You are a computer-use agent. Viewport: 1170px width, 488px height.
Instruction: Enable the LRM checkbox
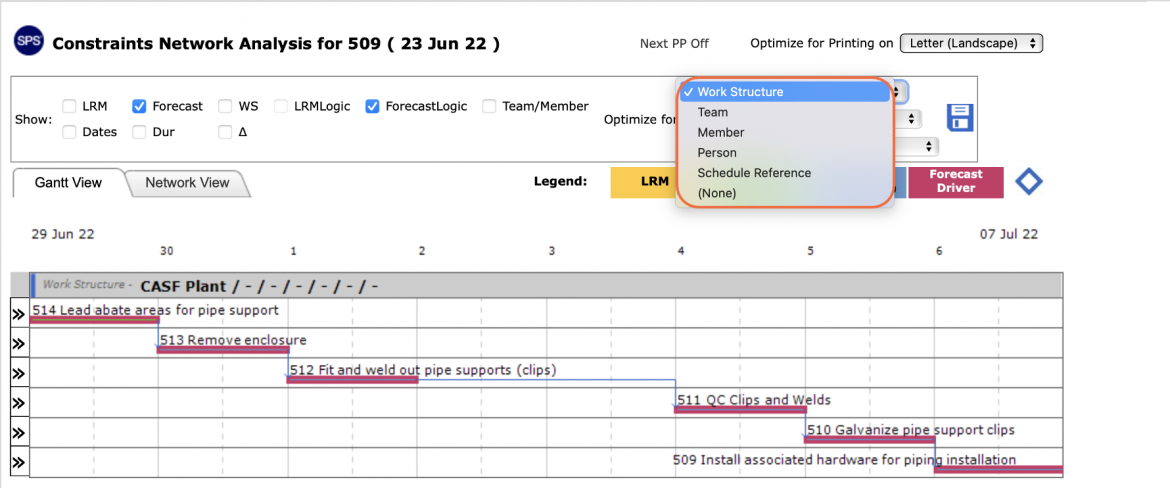(69, 106)
